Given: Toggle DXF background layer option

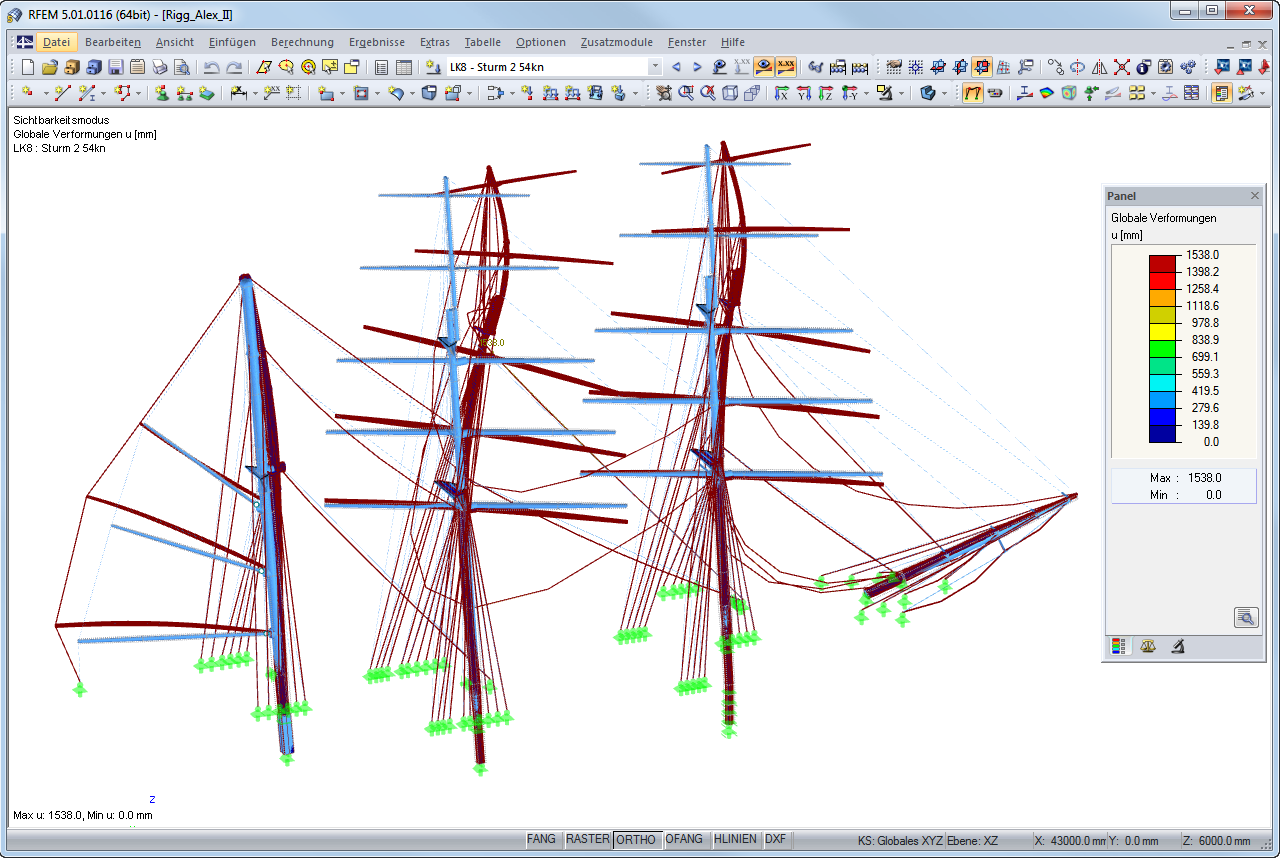Looking at the screenshot, I should (776, 840).
